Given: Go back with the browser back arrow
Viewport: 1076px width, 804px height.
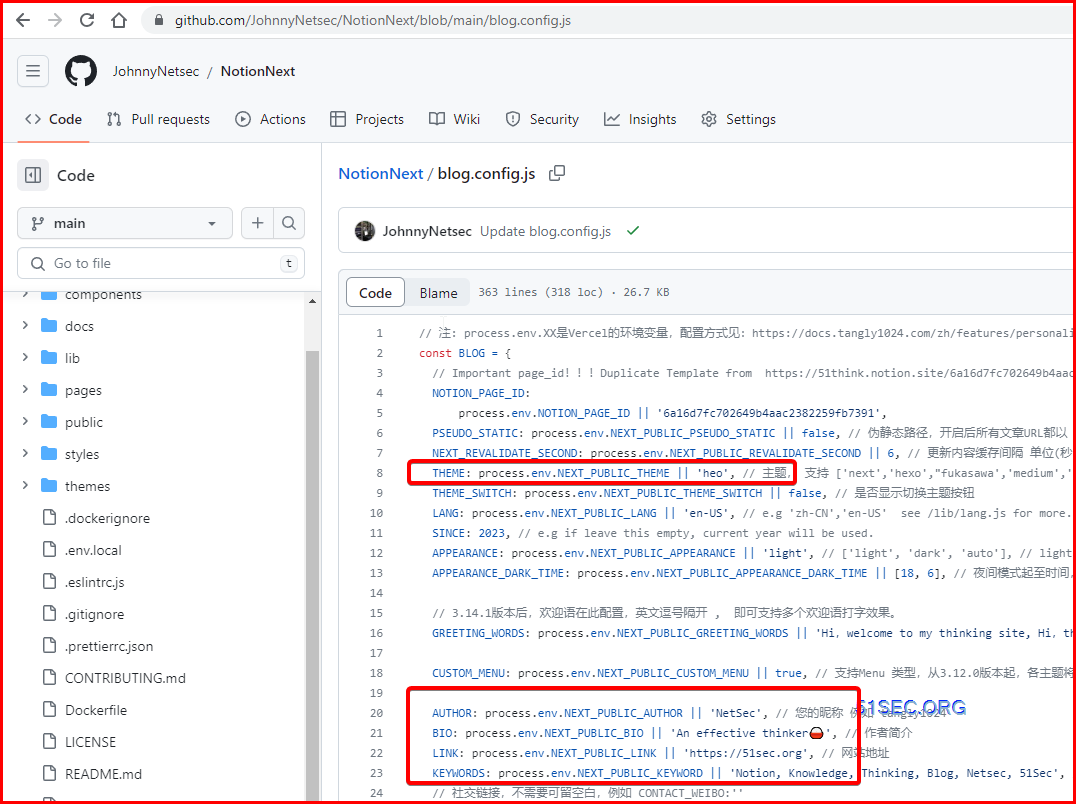Looking at the screenshot, I should [x=23, y=20].
